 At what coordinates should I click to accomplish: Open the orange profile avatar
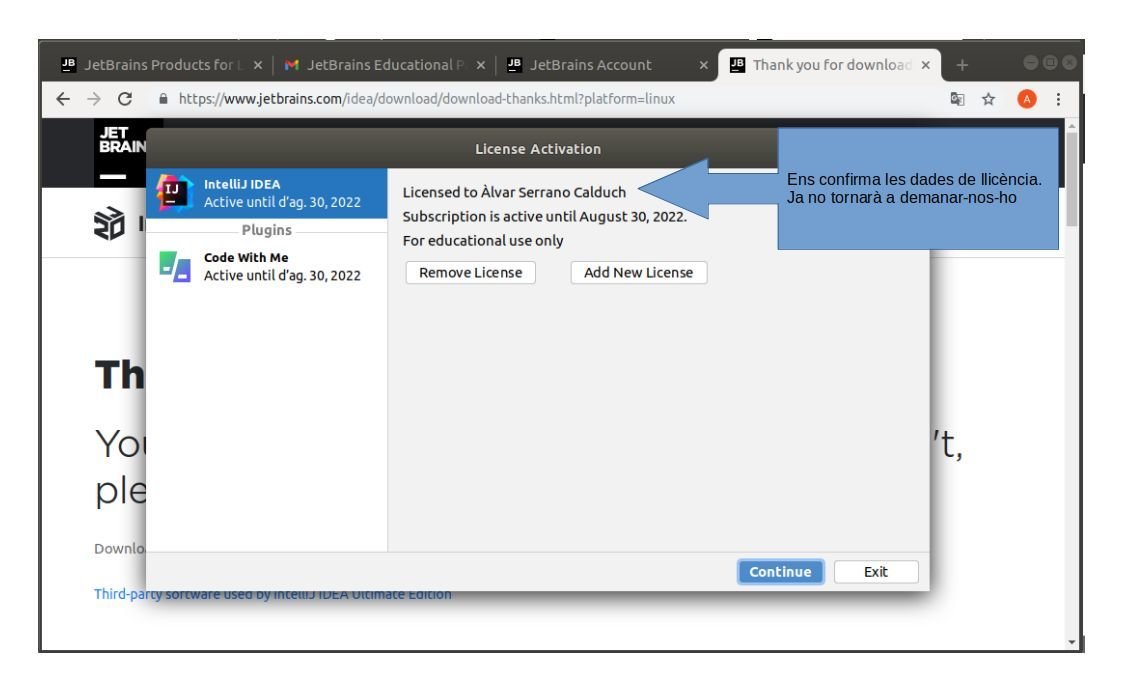tap(1026, 99)
